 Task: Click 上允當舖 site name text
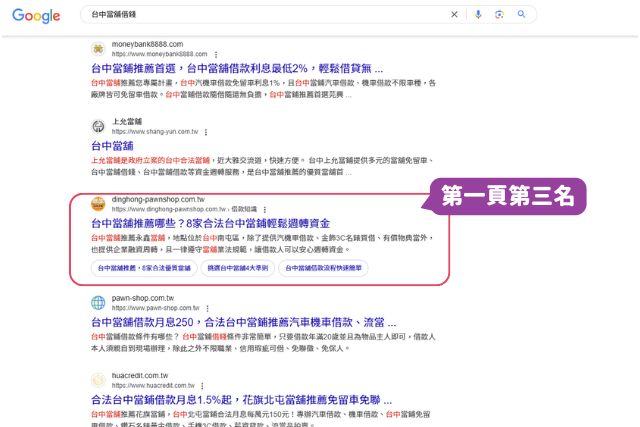(x=127, y=122)
